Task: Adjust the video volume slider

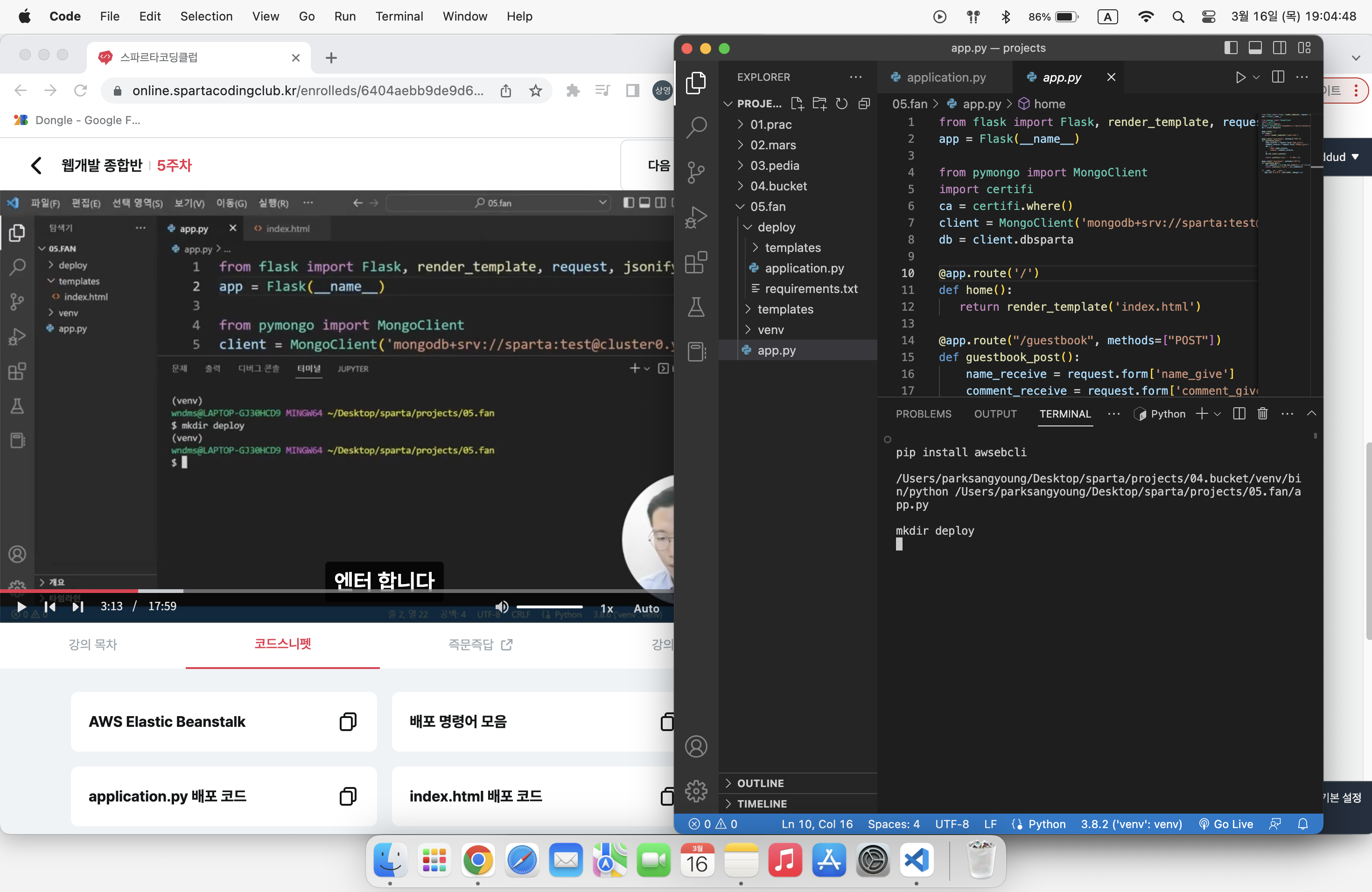Action: pos(549,607)
